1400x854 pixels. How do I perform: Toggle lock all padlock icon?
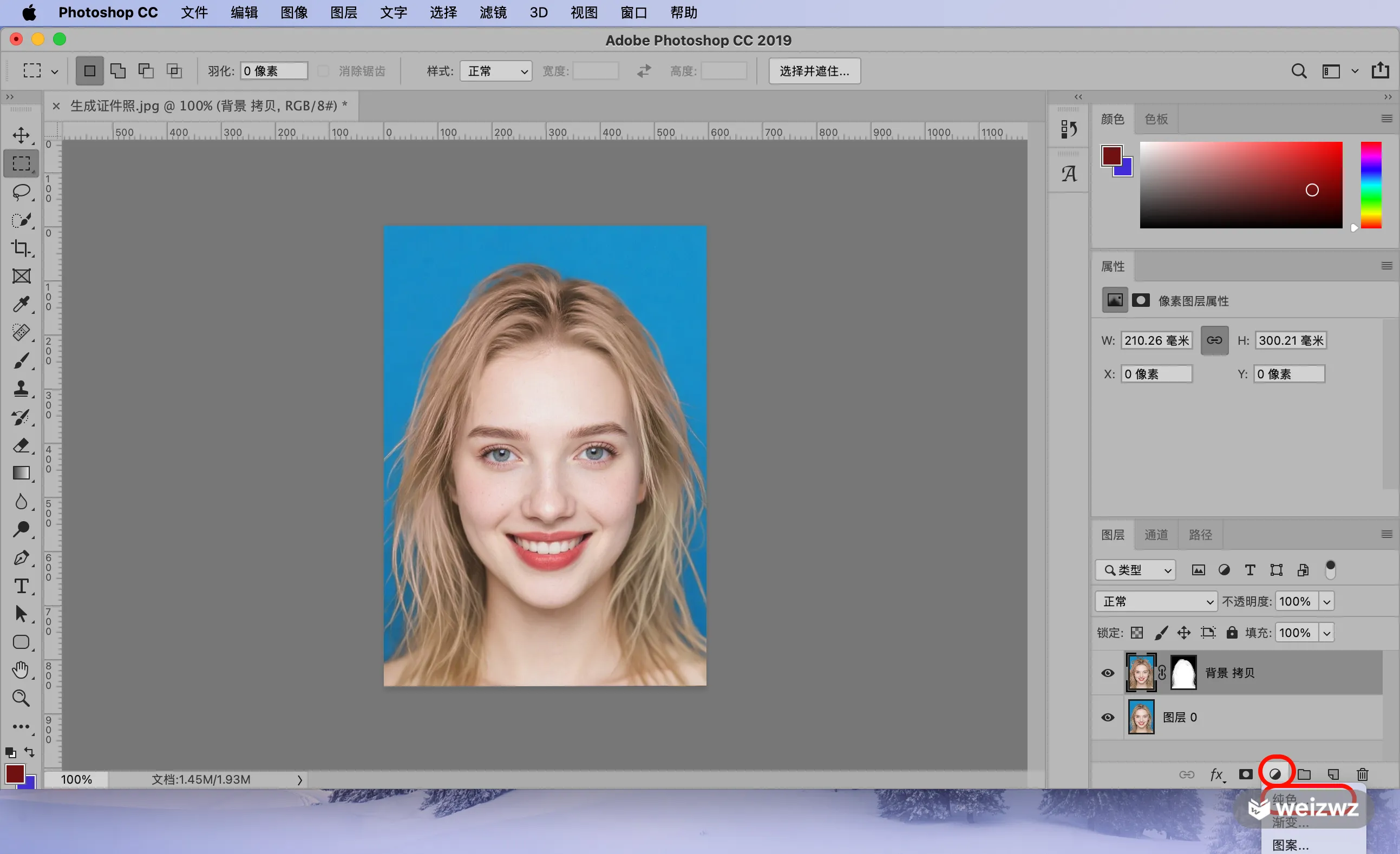1231,633
